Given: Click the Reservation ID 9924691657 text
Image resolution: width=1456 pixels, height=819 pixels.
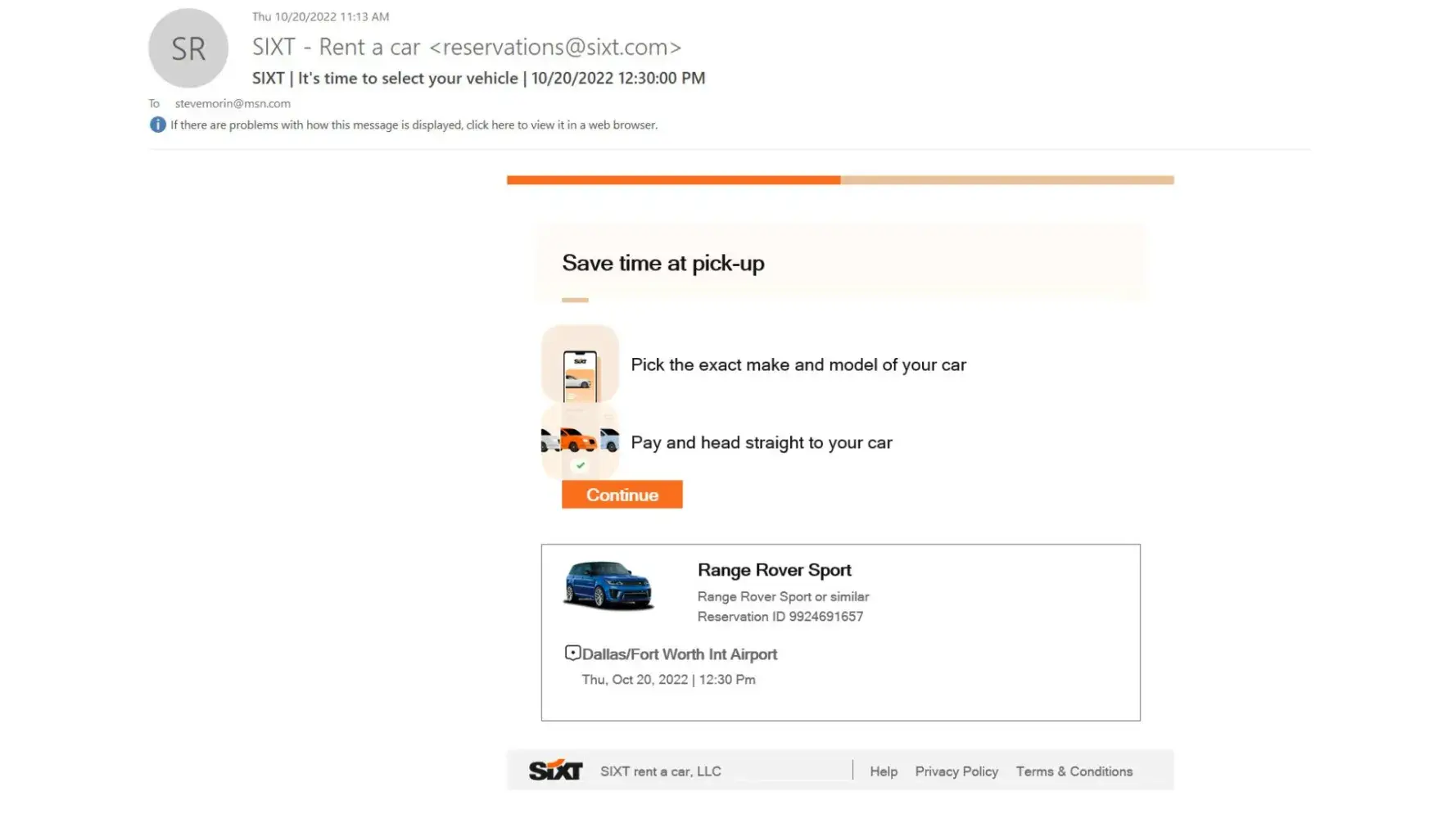Looking at the screenshot, I should coord(780,617).
